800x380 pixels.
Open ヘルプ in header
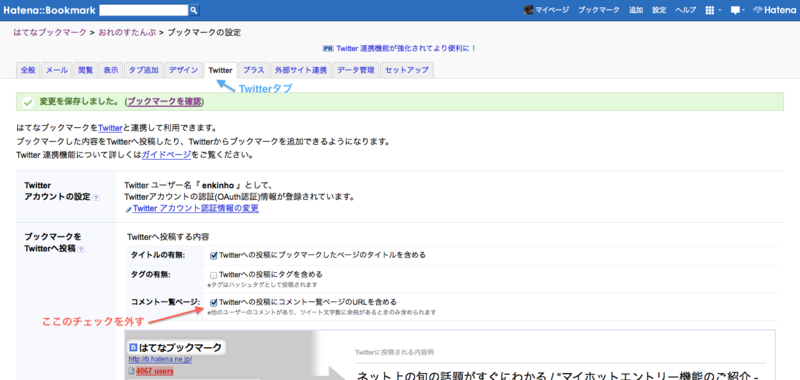tap(685, 10)
